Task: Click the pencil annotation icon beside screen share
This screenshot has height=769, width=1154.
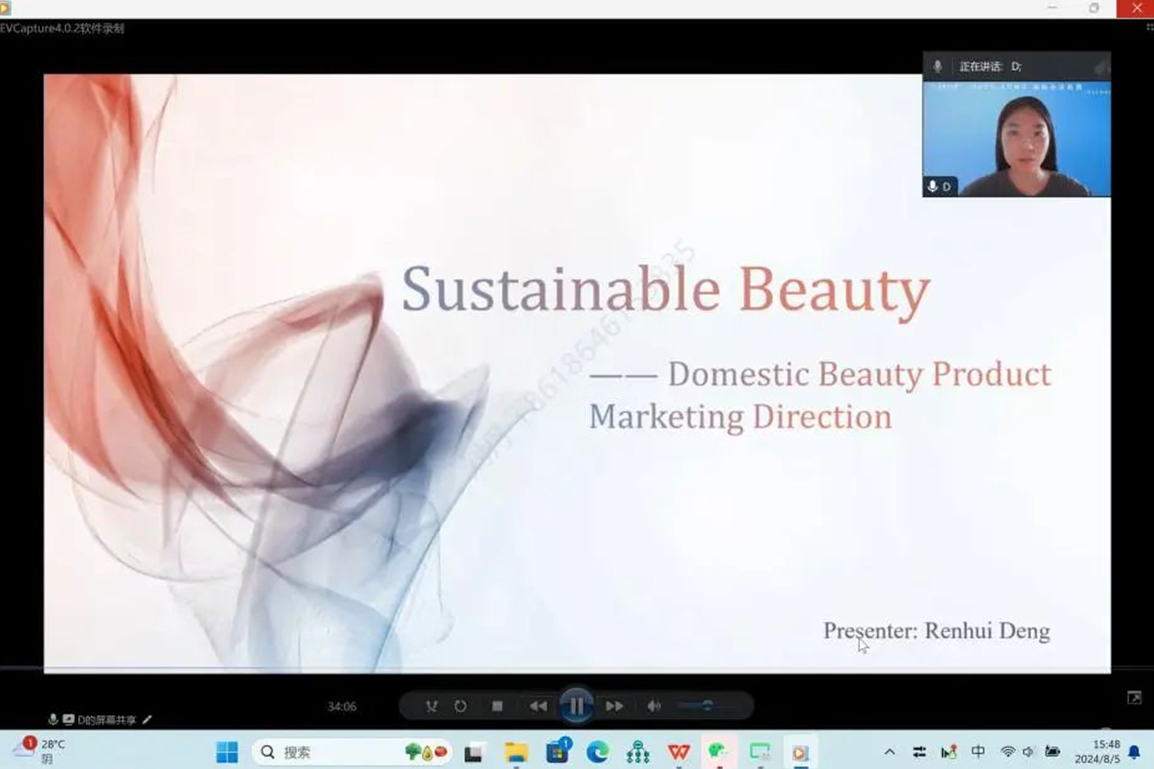Action: click(x=147, y=720)
